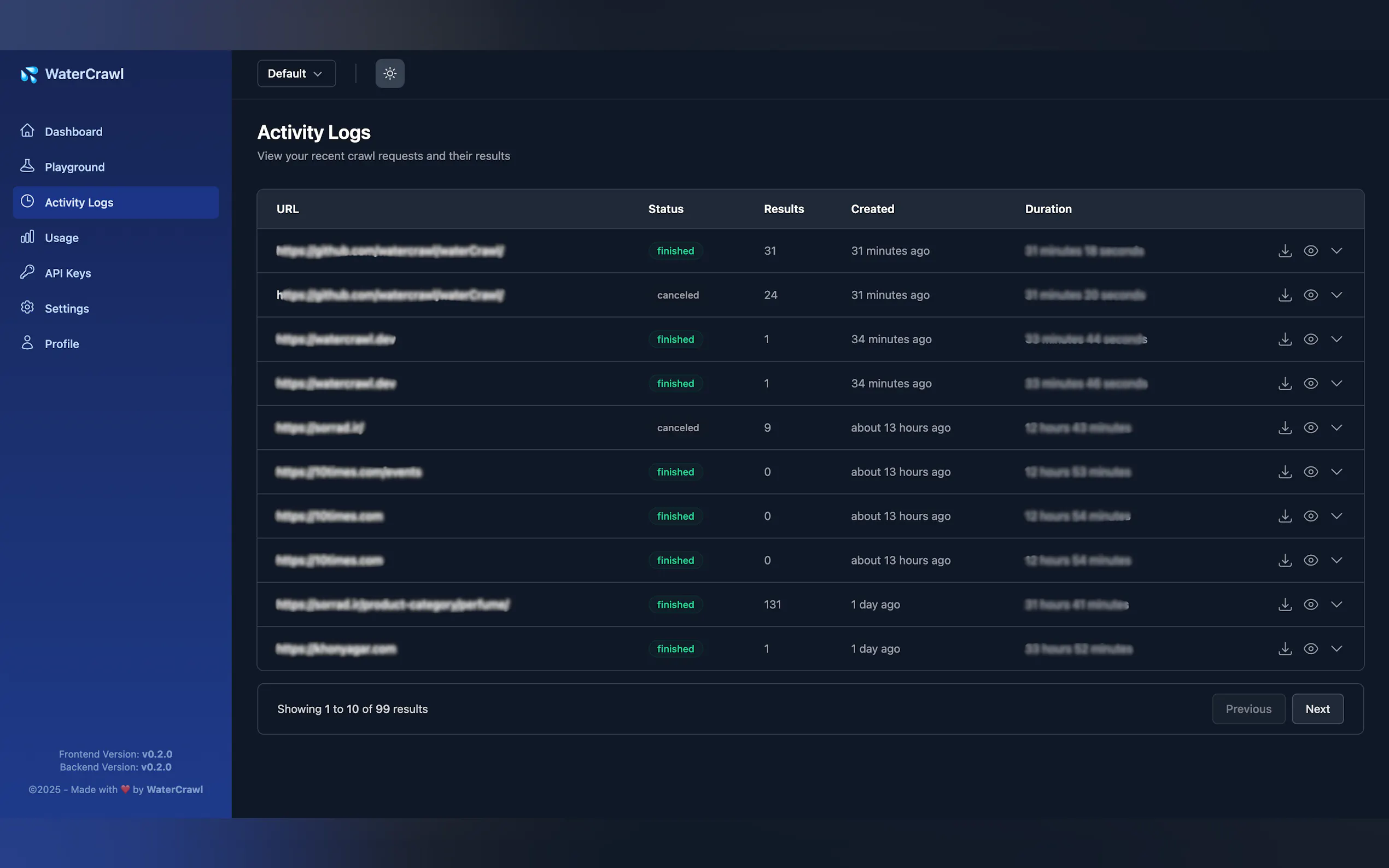The width and height of the screenshot is (1389, 868).
Task: Toggle the light/dark theme sun button
Action: click(x=390, y=73)
